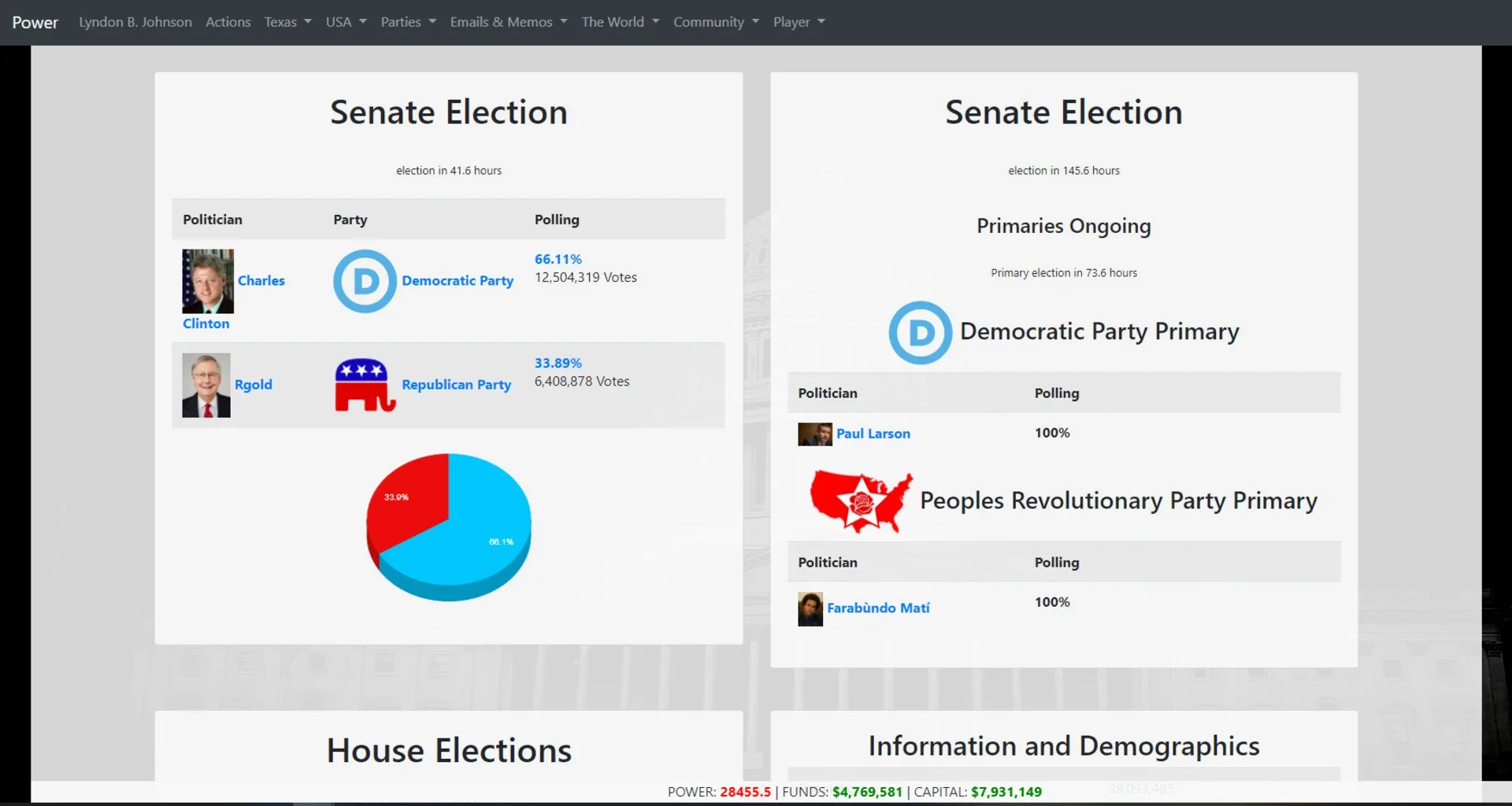Open the Community dropdown menu

pyautogui.click(x=715, y=22)
